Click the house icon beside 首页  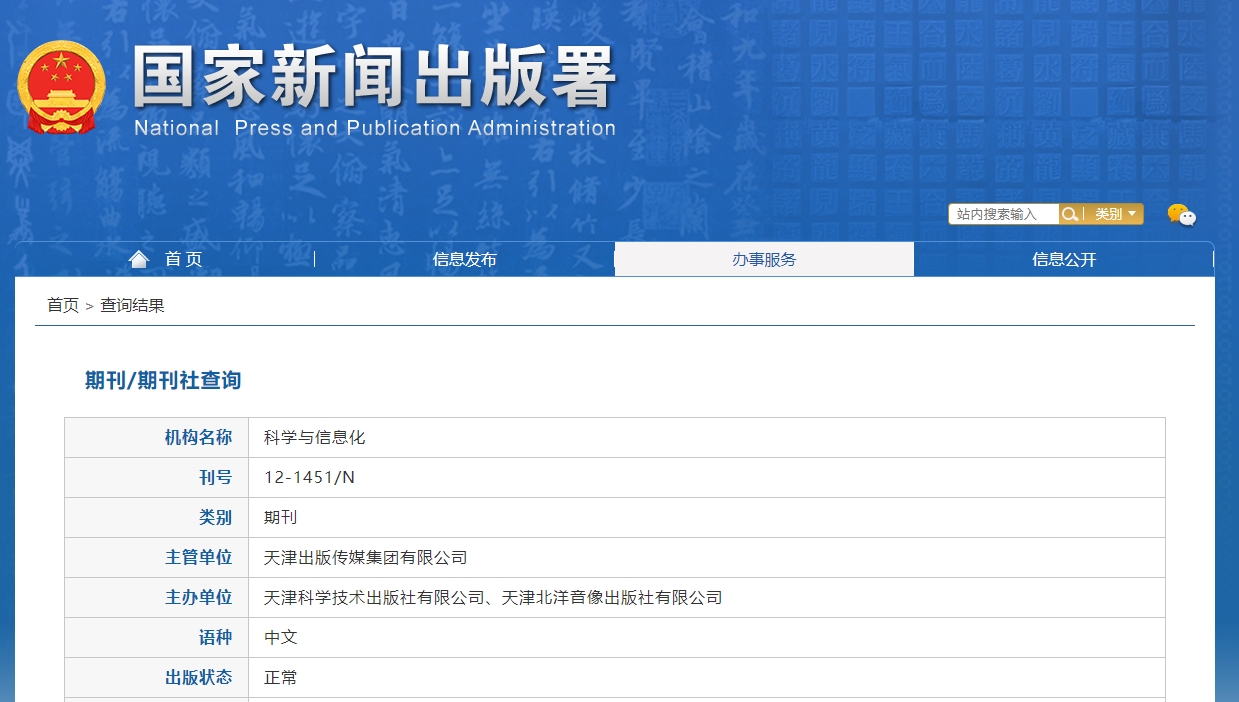[x=139, y=259]
